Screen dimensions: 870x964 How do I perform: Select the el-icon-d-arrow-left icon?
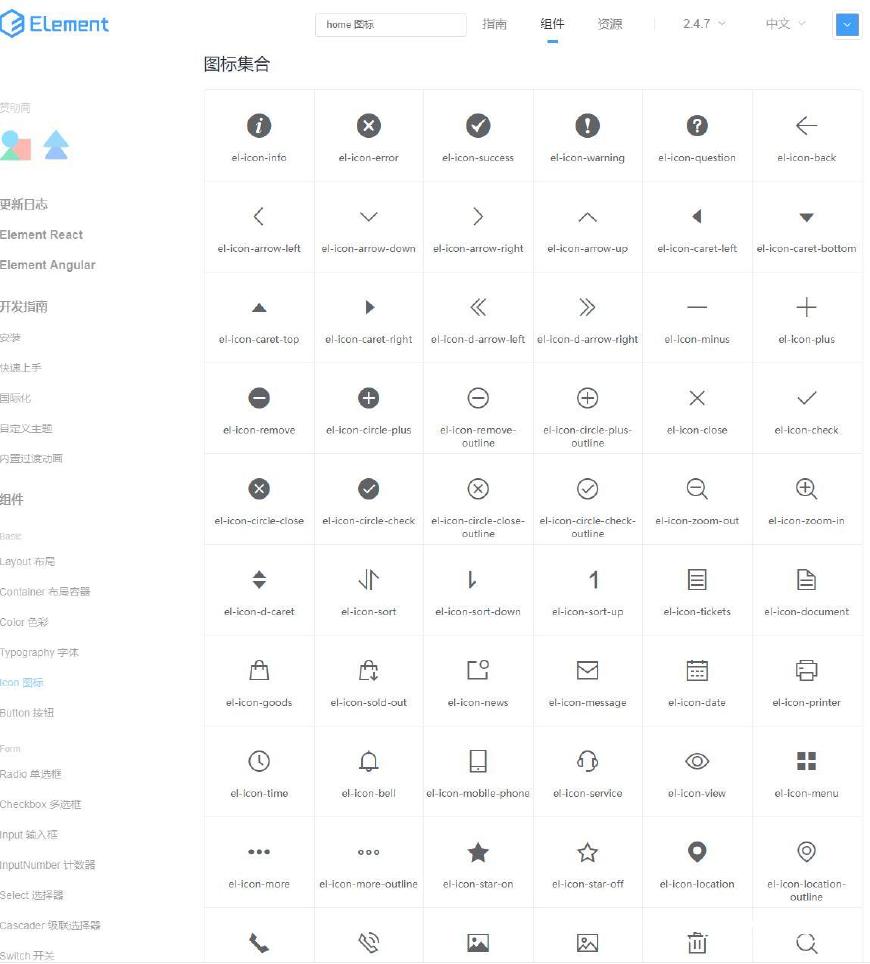tap(478, 307)
